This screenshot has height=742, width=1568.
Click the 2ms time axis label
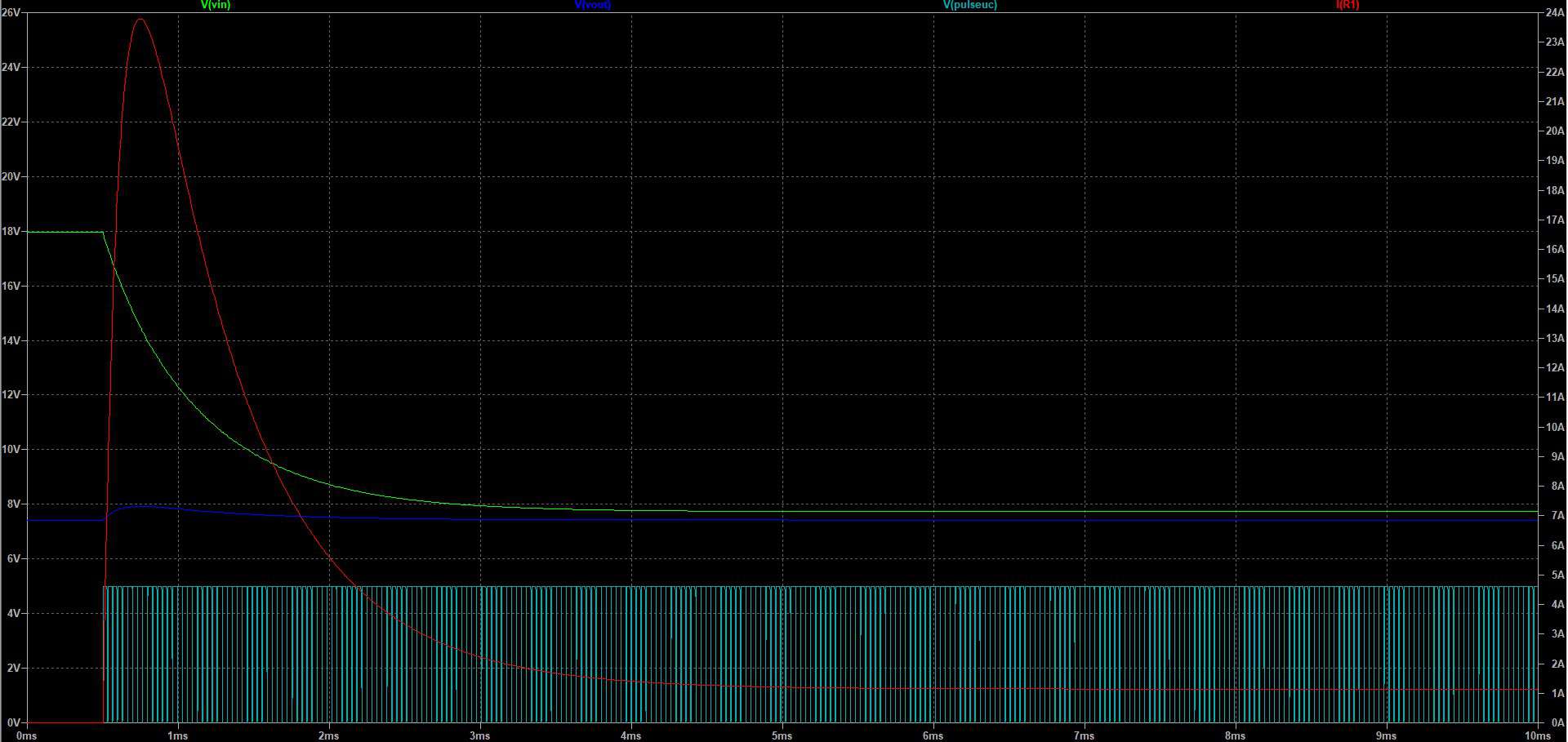[x=329, y=735]
